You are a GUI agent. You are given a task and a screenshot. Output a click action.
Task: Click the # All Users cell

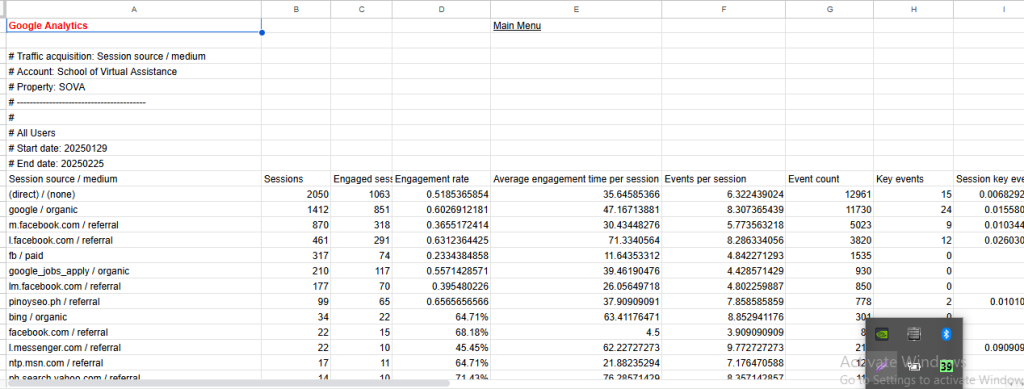(134, 132)
